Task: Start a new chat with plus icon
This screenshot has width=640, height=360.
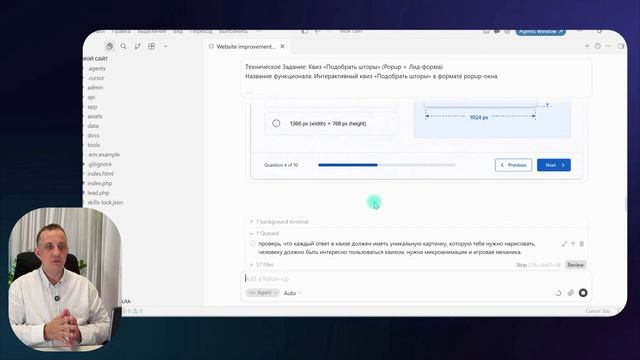Action: [587, 46]
